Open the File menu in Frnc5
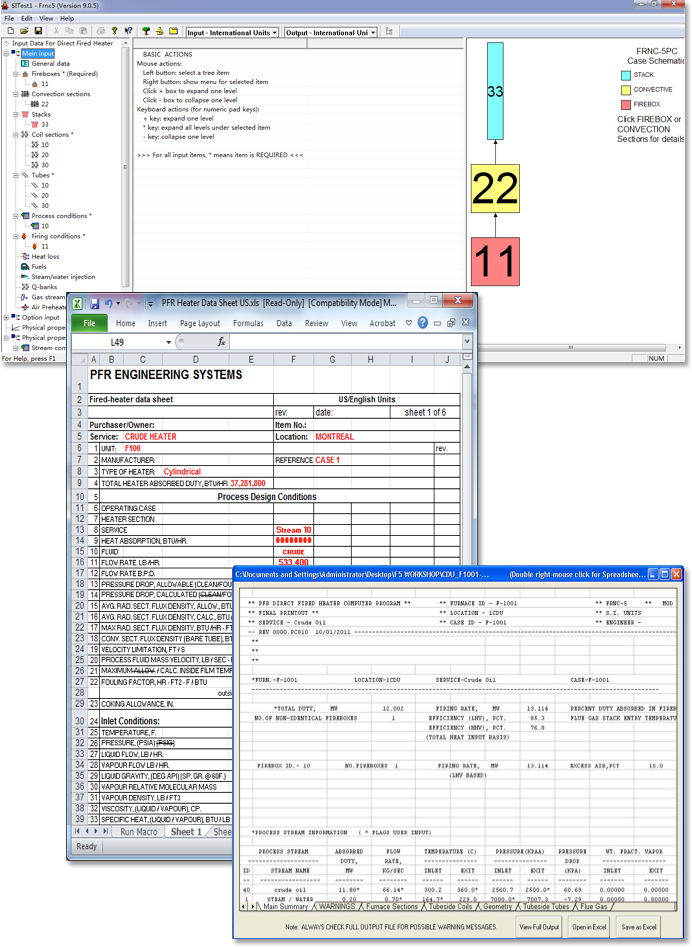The height and width of the screenshot is (947, 692). coord(9,18)
